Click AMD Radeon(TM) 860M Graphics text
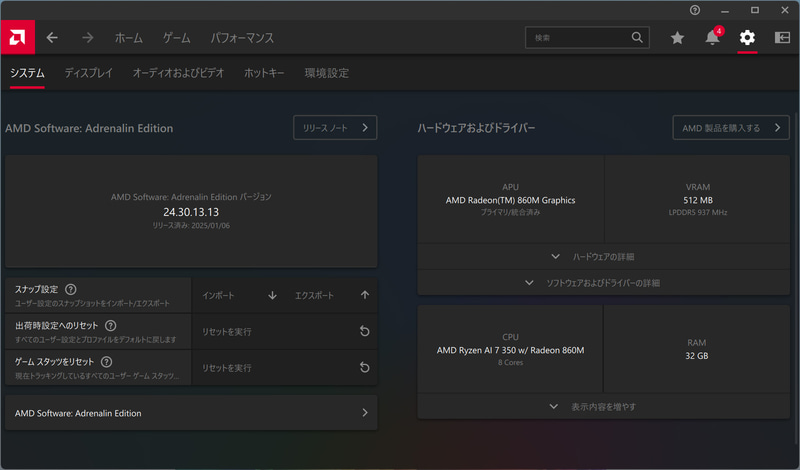This screenshot has width=800, height=470. click(510, 200)
